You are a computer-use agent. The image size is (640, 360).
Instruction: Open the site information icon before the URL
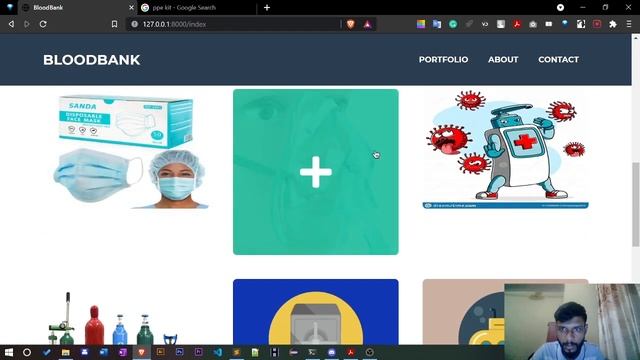pyautogui.click(x=134, y=24)
